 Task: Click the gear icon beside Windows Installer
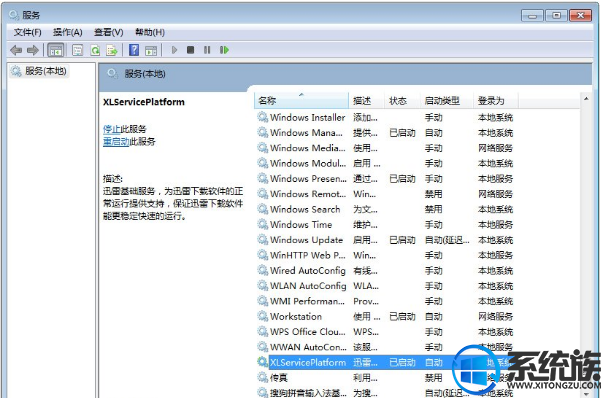point(263,117)
